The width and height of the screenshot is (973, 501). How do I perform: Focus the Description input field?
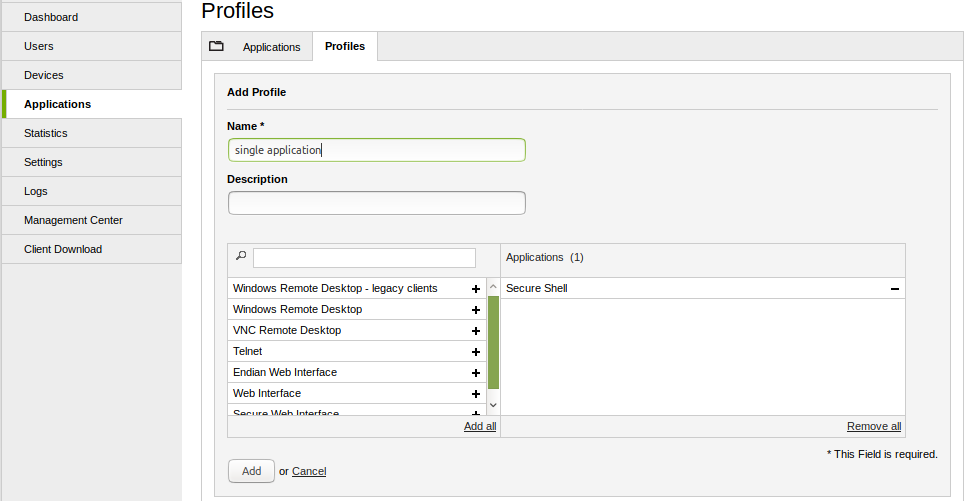coord(377,203)
